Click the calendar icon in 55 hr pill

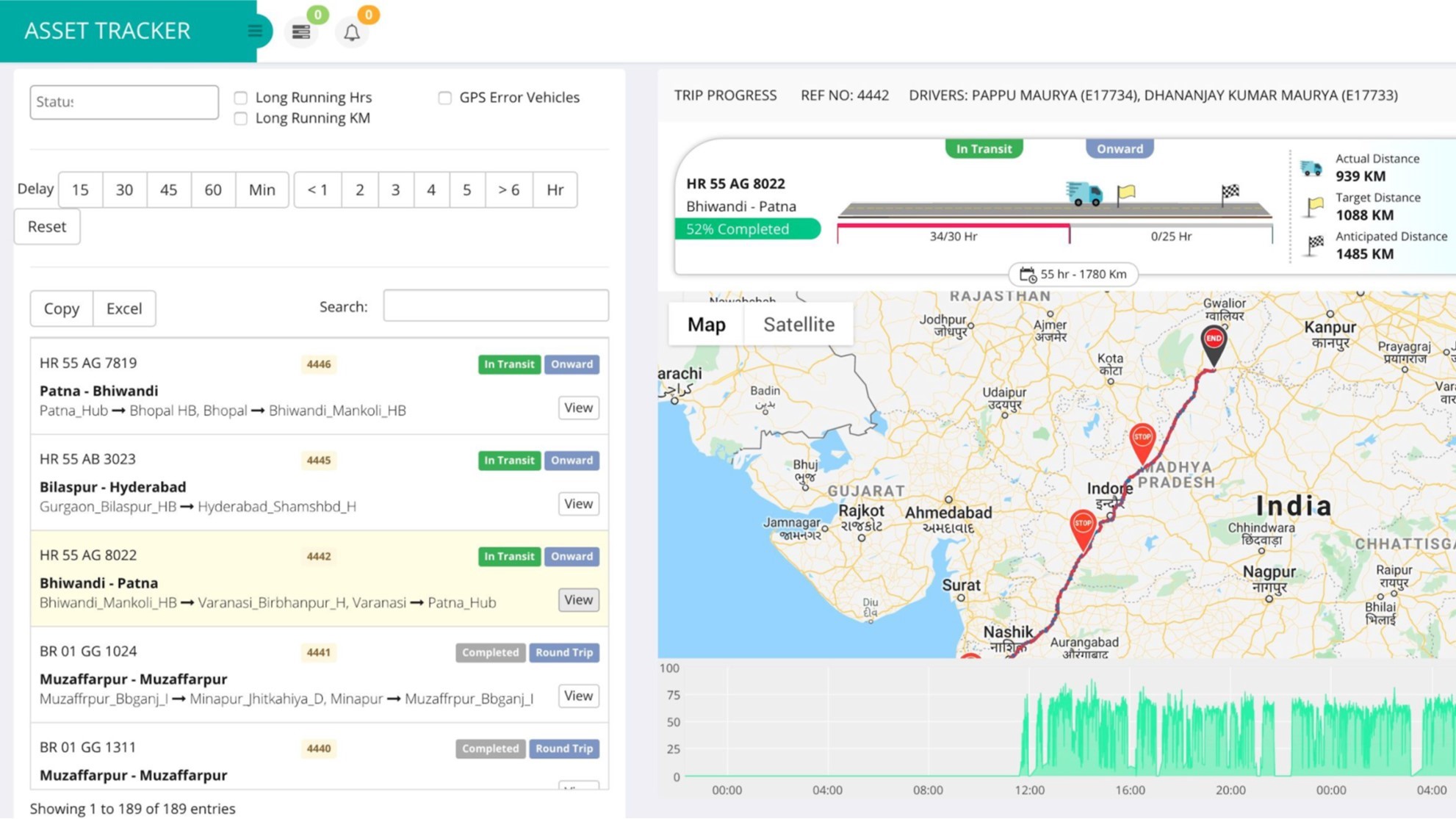1028,275
